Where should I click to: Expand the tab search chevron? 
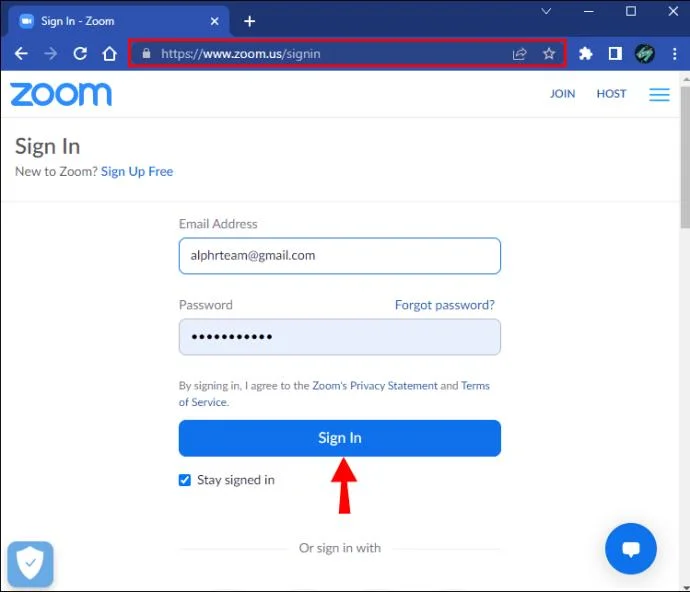pyautogui.click(x=546, y=11)
